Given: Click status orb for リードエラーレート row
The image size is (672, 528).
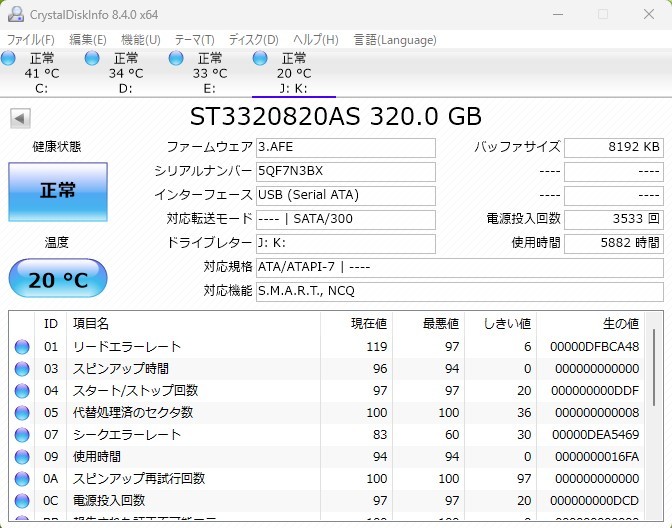Looking at the screenshot, I should click(x=22, y=347).
